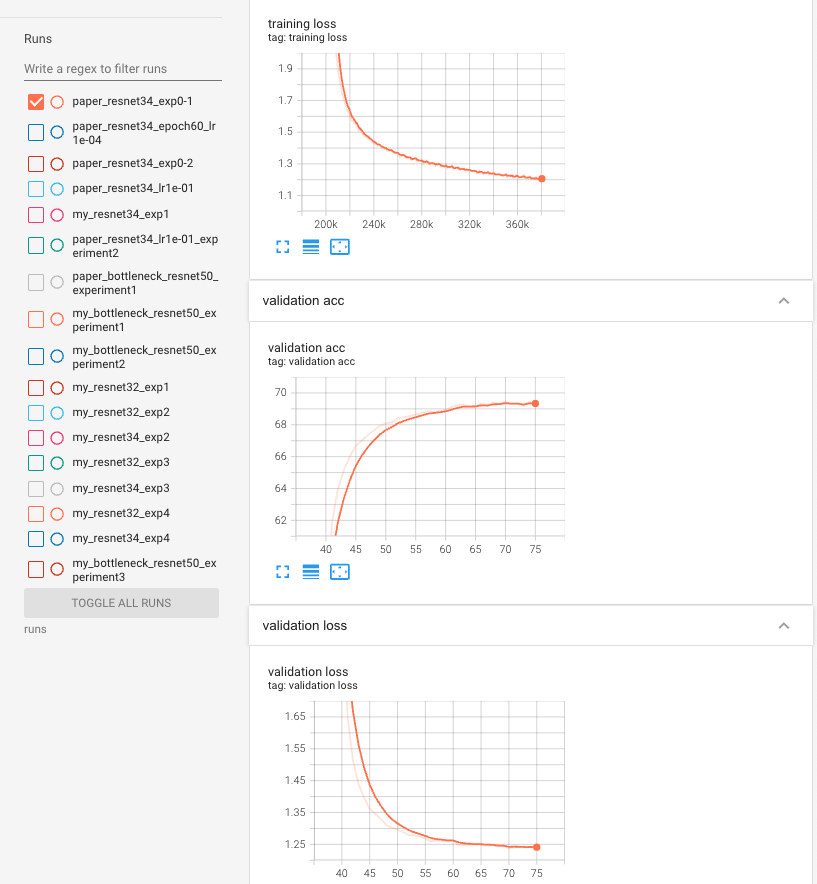This screenshot has height=884, width=817.
Task: Expand the validation acc chart to fullscreen
Action: pos(281,571)
